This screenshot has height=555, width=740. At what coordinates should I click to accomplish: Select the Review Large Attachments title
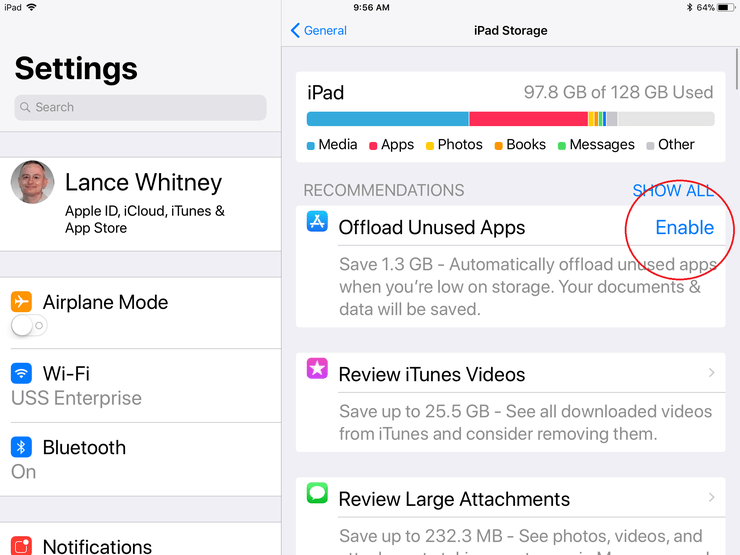coord(454,499)
